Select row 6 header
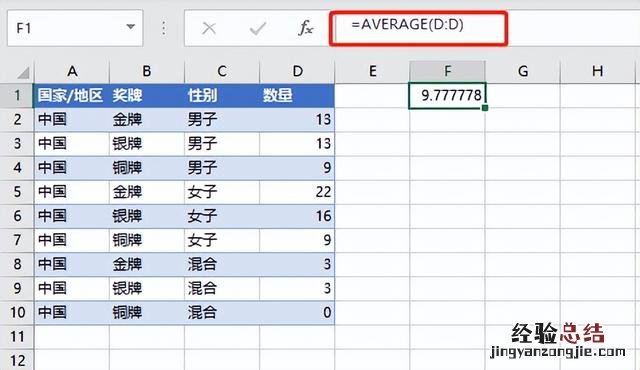Screen dimensions: 640x370 point(17,216)
